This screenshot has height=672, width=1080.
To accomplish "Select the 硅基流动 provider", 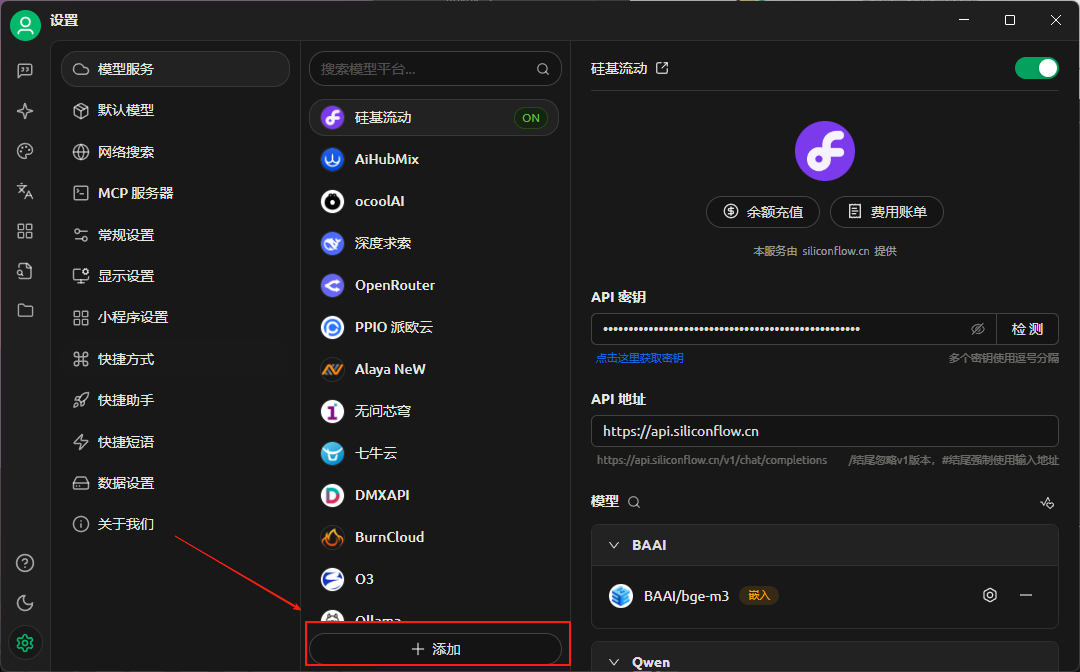I will pos(434,118).
